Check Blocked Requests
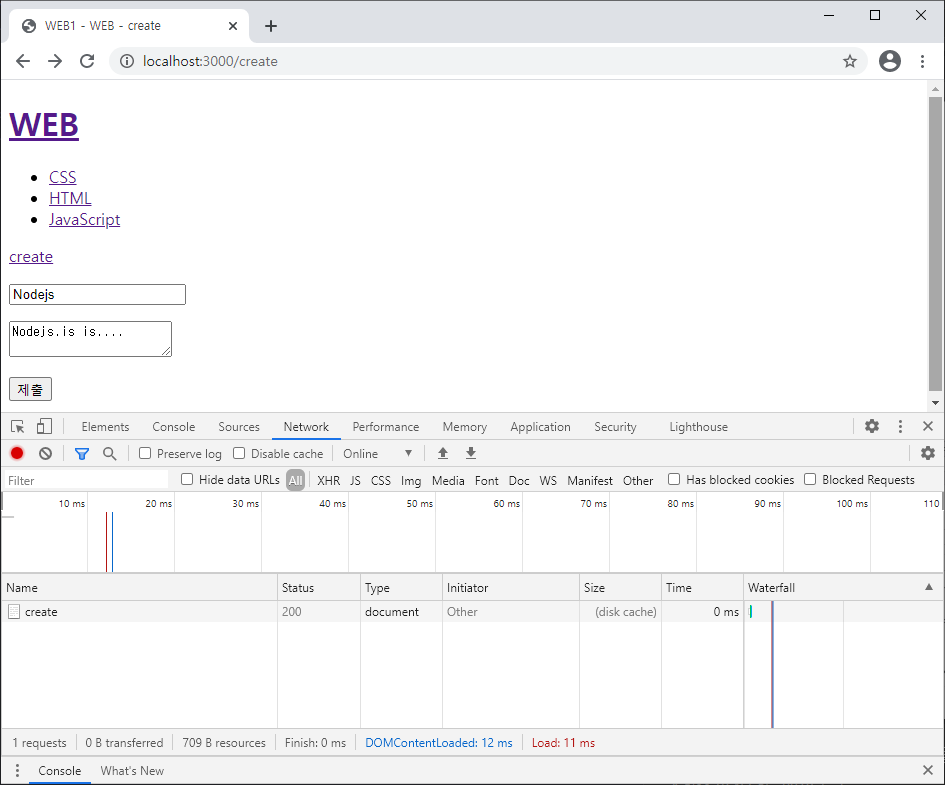 pyautogui.click(x=811, y=480)
